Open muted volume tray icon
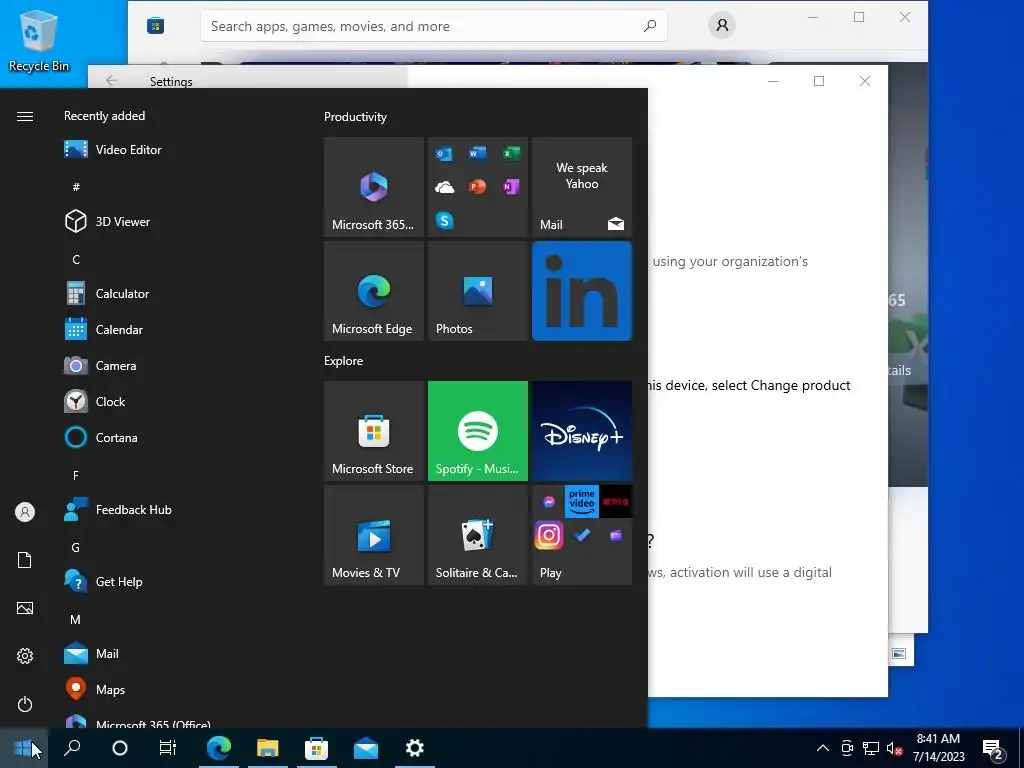The height and width of the screenshot is (768, 1024). pos(895,748)
